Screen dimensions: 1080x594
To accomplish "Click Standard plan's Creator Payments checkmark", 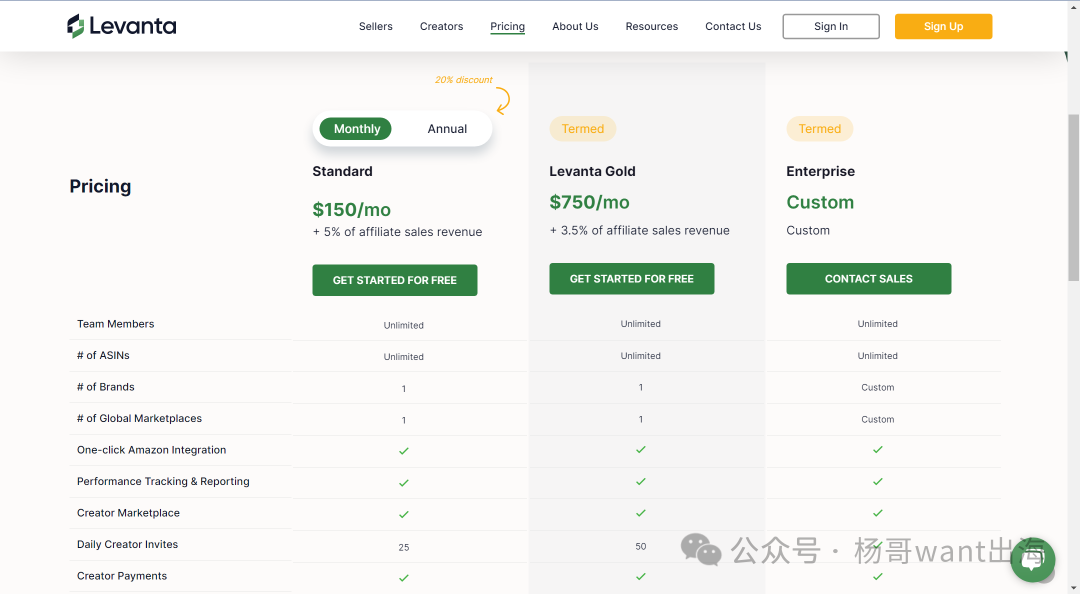I will coord(404,578).
